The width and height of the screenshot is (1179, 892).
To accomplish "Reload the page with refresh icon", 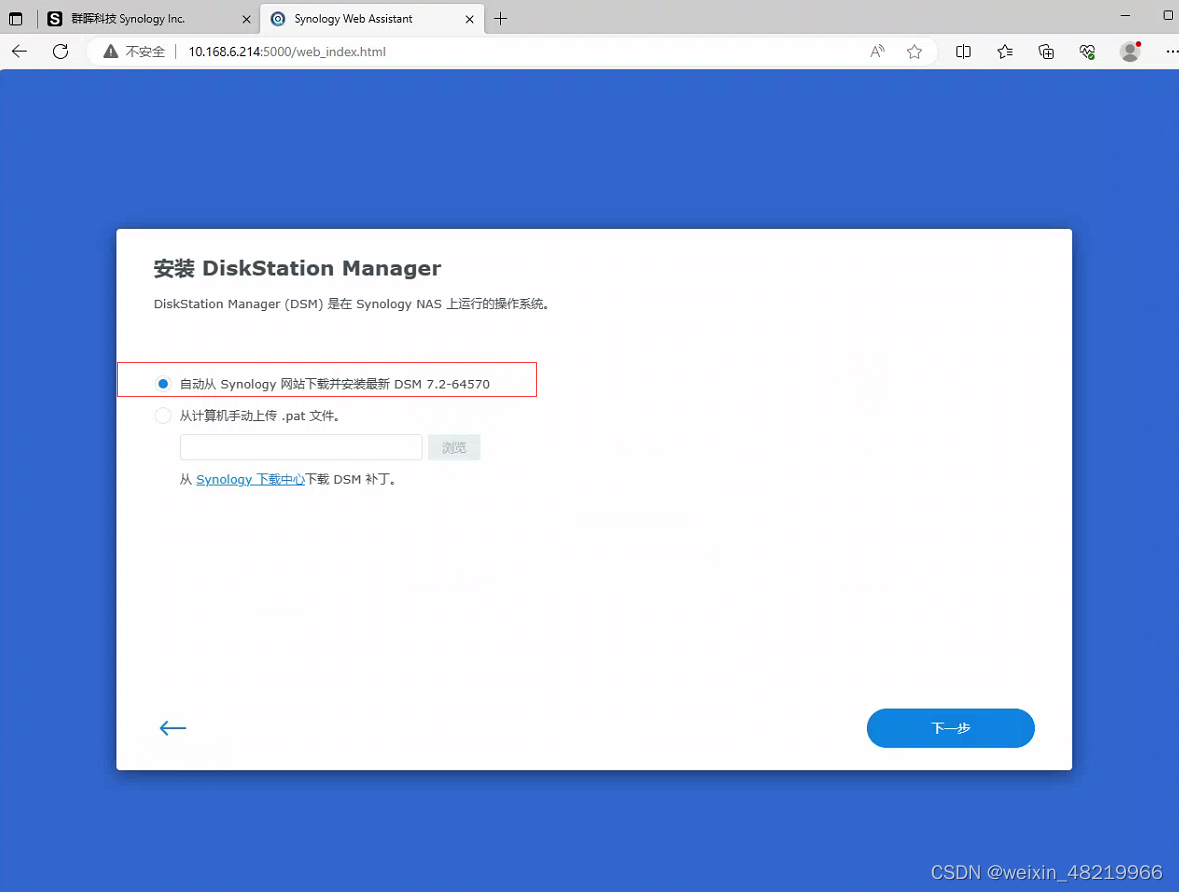I will (x=61, y=51).
